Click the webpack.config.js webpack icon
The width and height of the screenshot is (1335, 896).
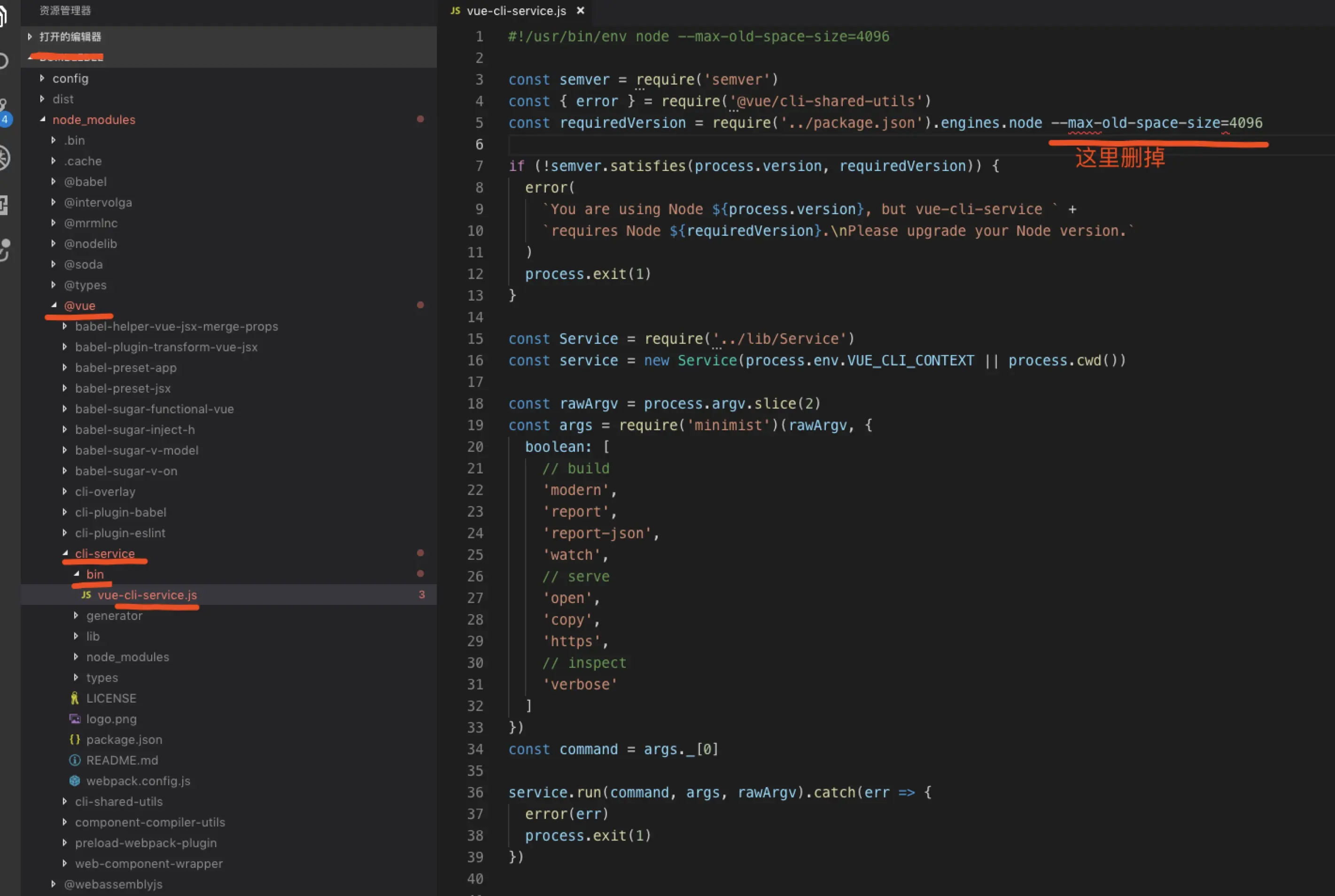pos(74,780)
